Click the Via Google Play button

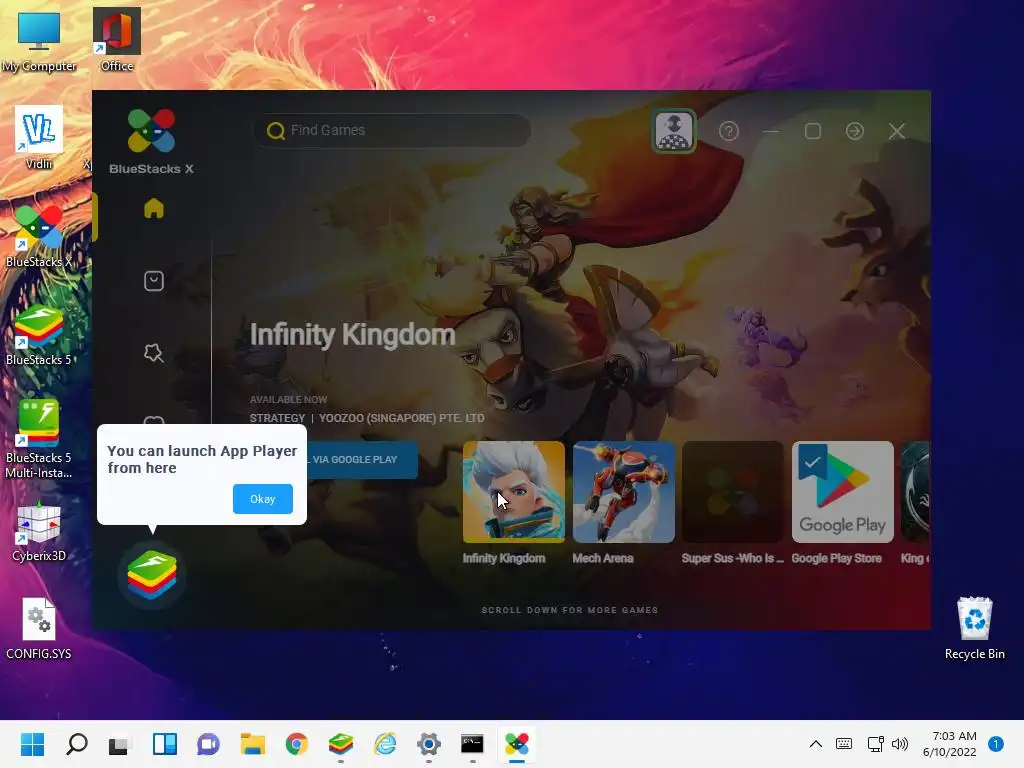(x=361, y=460)
